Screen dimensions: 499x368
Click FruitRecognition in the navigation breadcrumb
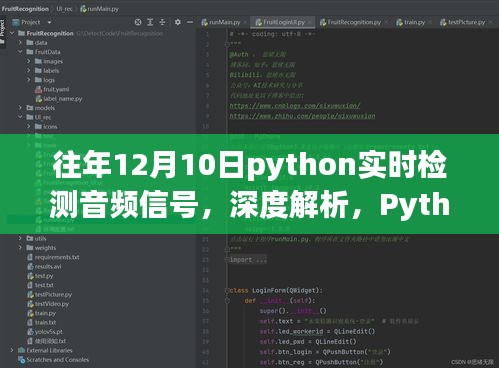tap(25, 9)
